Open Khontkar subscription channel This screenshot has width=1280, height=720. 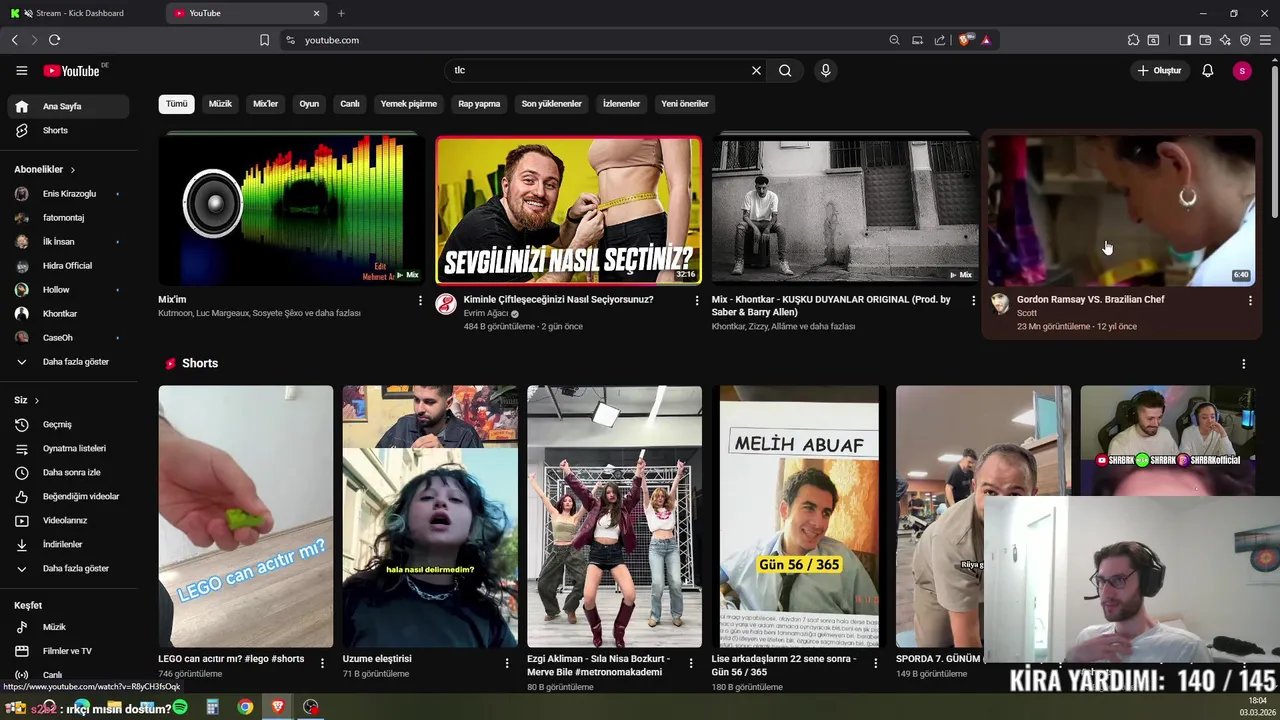[x=68, y=314]
